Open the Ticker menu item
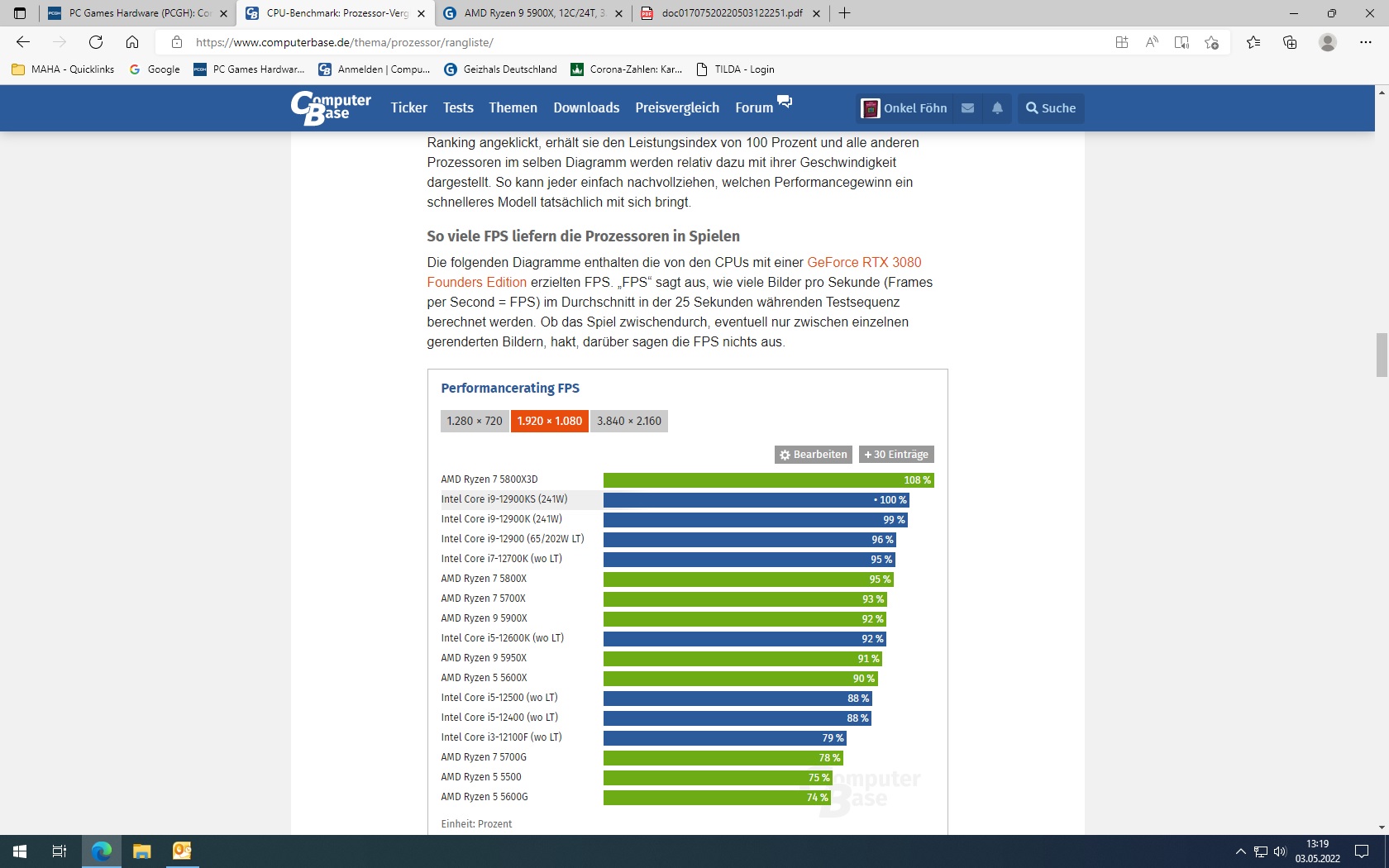The image size is (1389, 868). coord(409,107)
